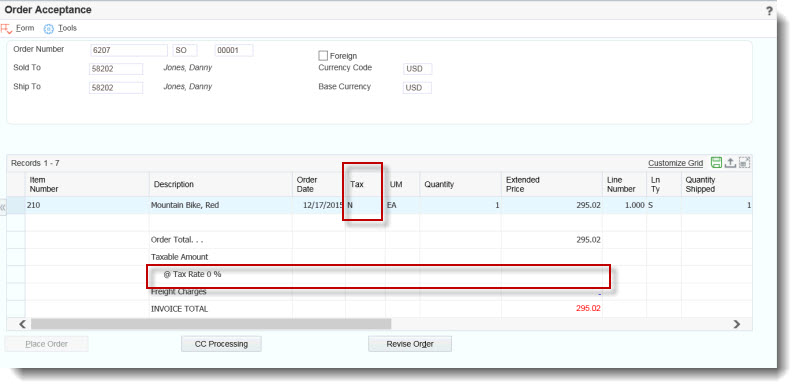
Task: Click the Ln Ty column header
Action: pos(664,184)
